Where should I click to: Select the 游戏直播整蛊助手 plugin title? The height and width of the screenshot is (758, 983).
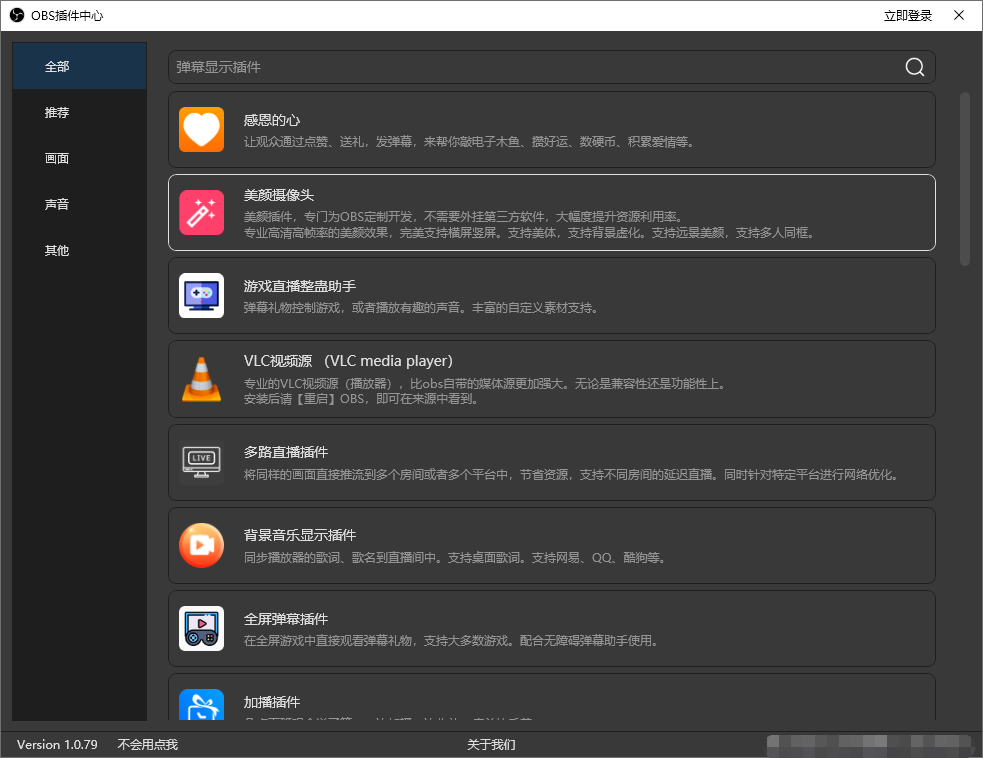point(300,286)
